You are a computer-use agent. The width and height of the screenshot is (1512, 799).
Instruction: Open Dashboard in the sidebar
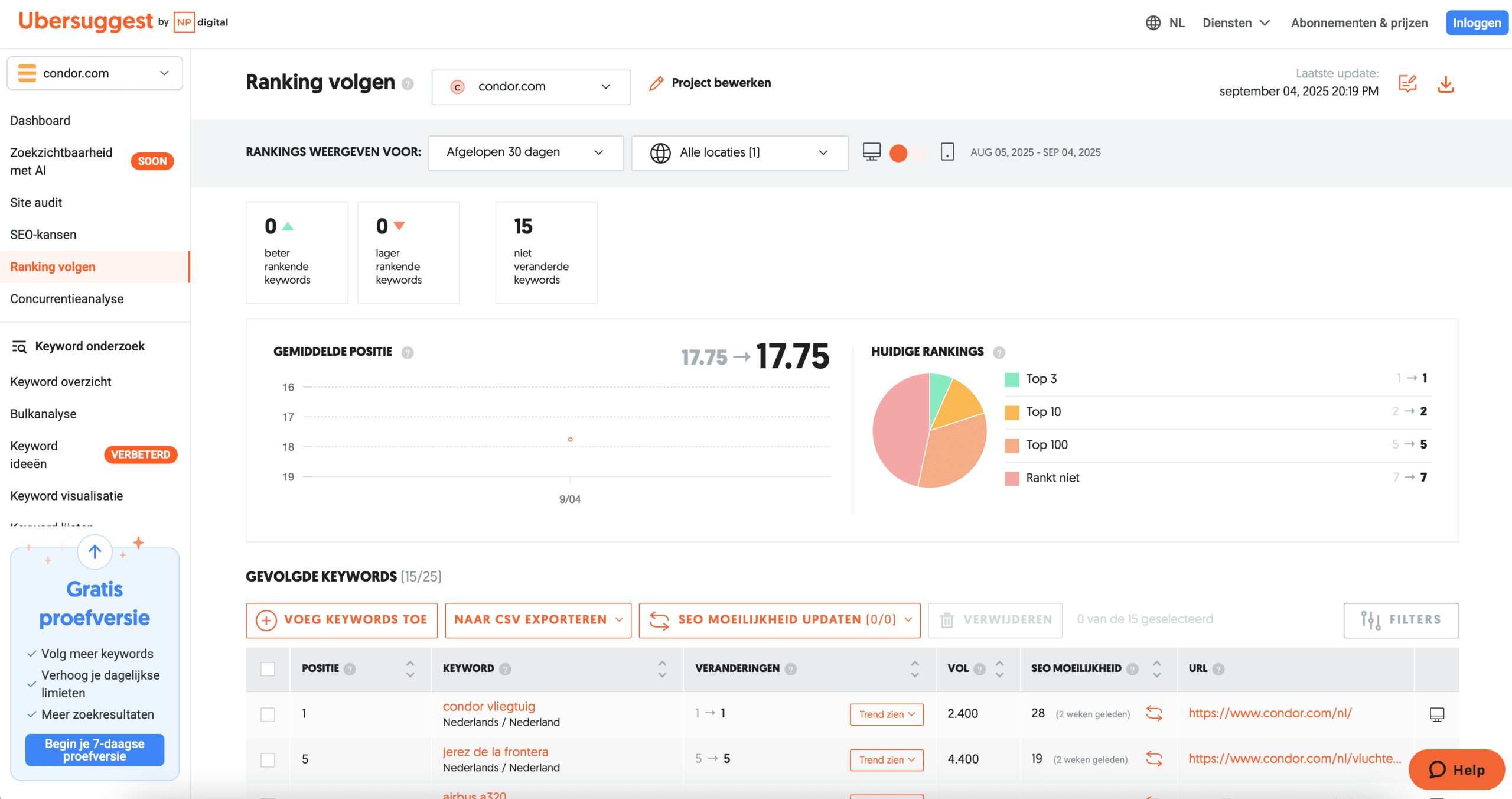coord(40,121)
